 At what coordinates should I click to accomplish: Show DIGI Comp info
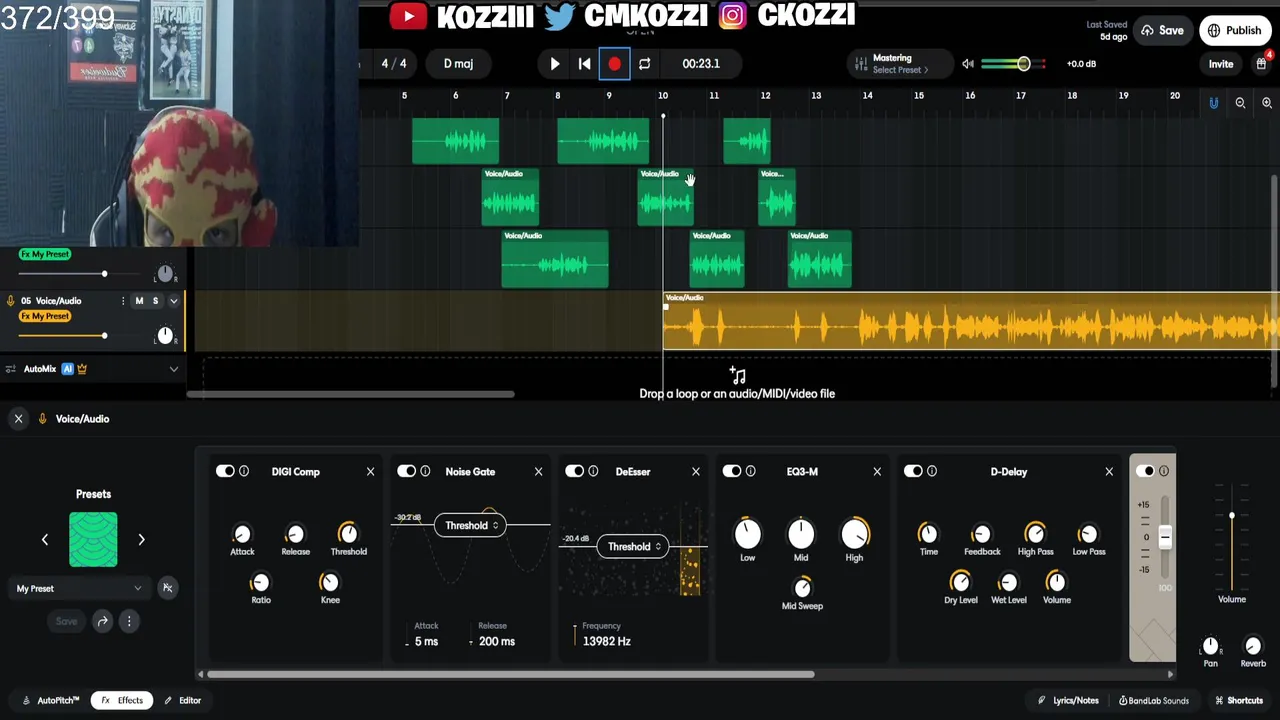[x=244, y=471]
